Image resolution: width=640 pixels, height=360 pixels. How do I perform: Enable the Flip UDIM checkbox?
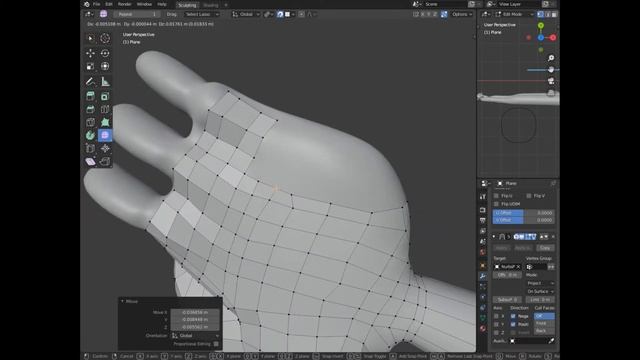pos(496,204)
